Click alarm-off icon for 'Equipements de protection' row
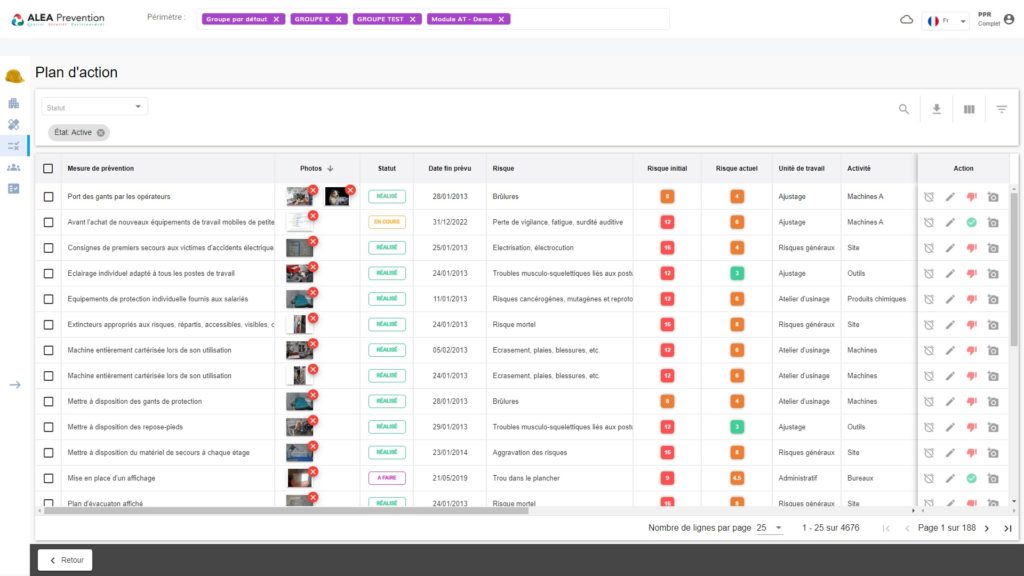Screen dimensions: 1024x576 pos(929,299)
